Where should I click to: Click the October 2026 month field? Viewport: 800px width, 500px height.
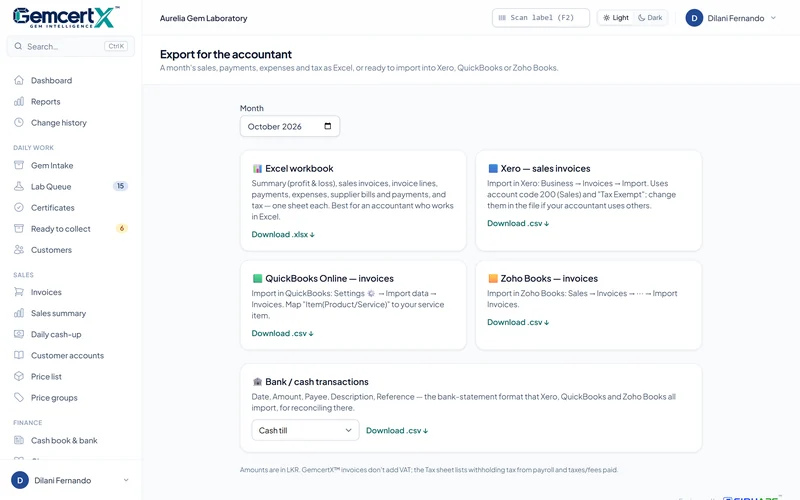click(x=290, y=126)
